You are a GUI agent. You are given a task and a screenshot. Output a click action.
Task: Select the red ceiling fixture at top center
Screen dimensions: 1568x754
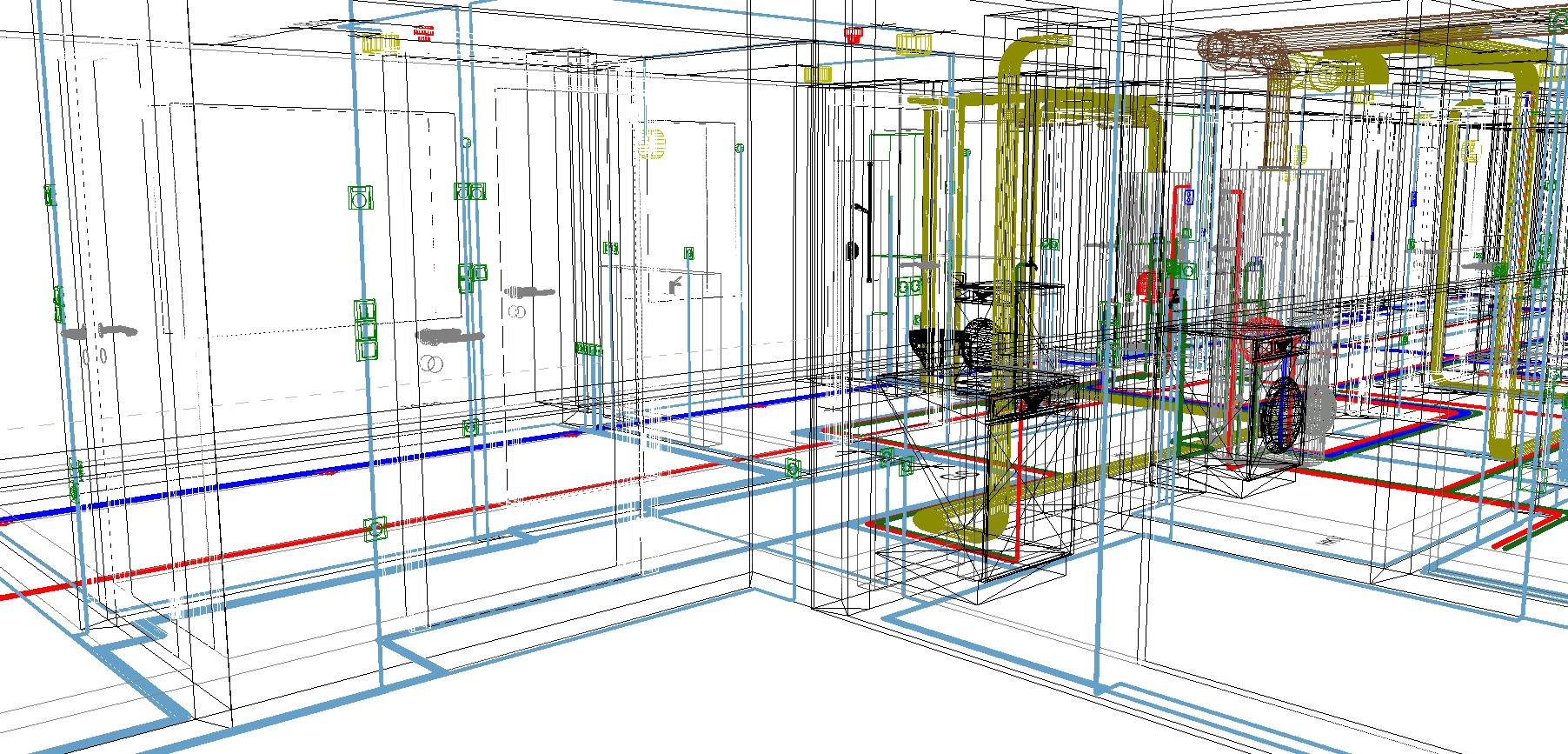click(854, 35)
